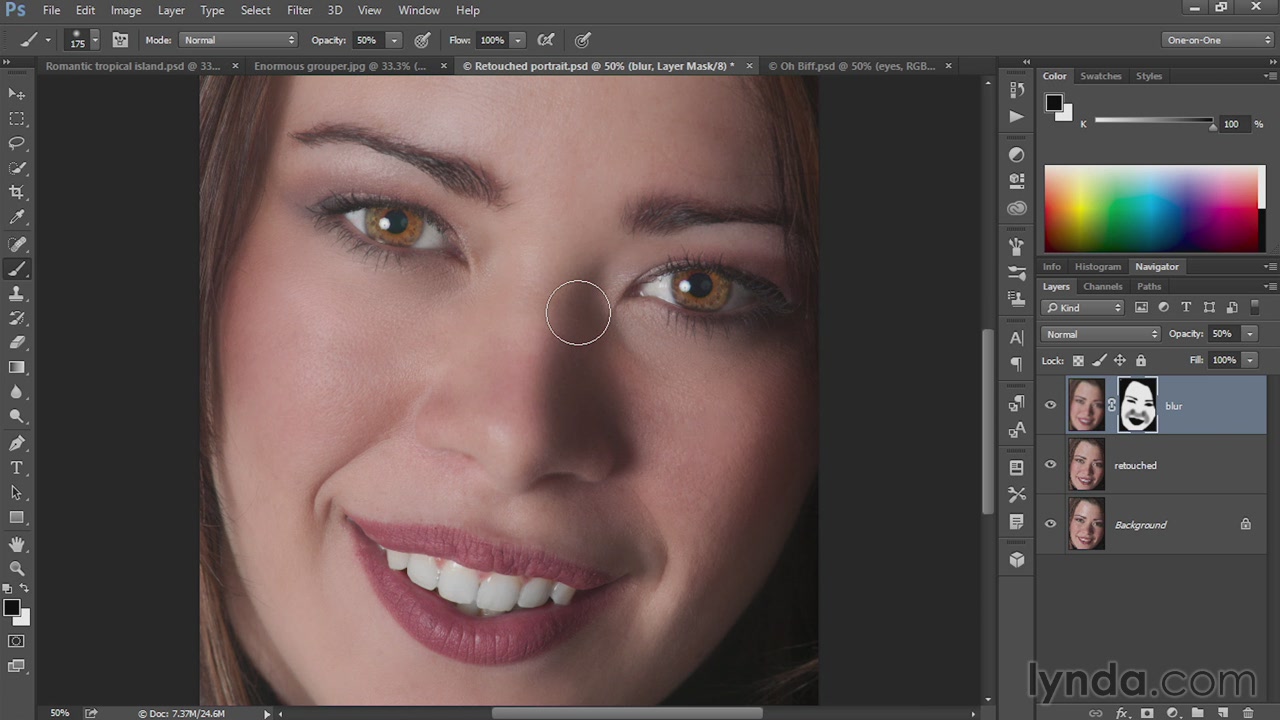1280x720 pixels.
Task: Select the Blur tool
Action: pyautogui.click(x=17, y=392)
